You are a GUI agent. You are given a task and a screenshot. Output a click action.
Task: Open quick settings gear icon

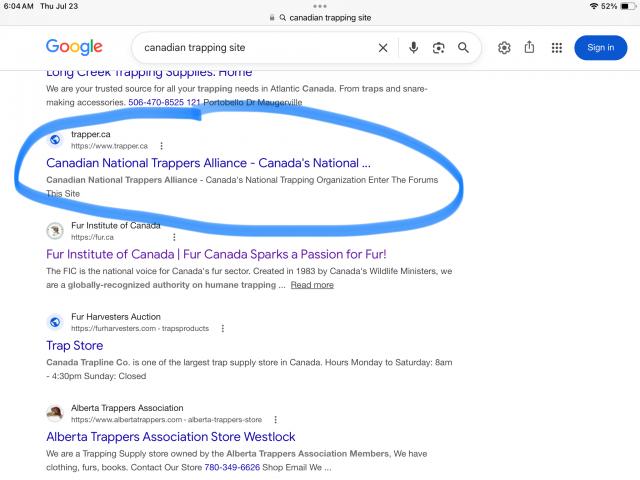504,48
